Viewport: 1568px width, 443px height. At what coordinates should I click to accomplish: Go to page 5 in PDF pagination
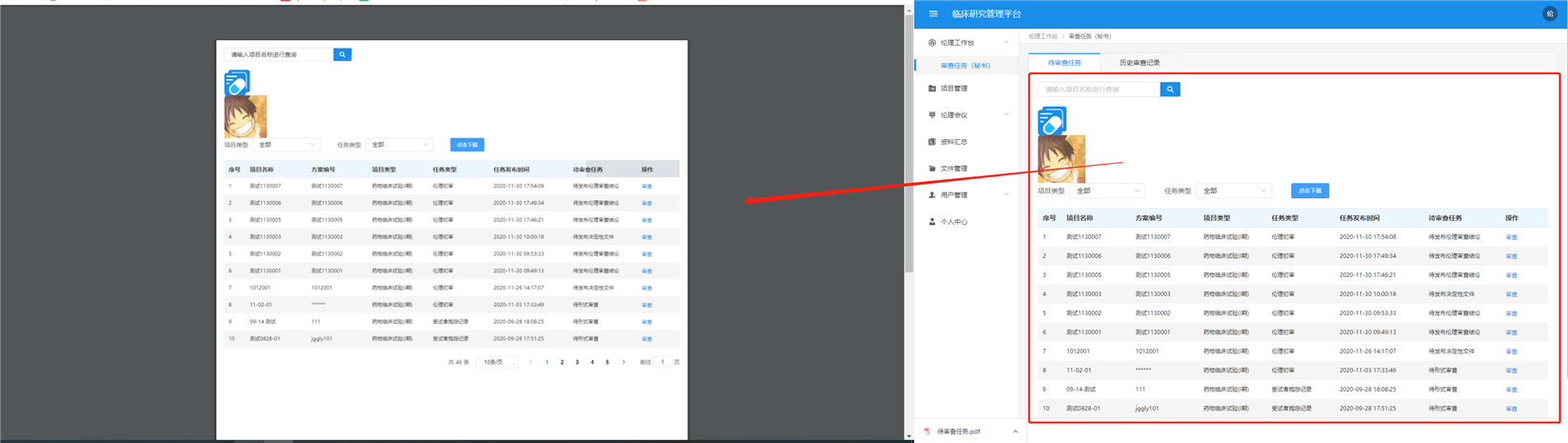[x=607, y=362]
